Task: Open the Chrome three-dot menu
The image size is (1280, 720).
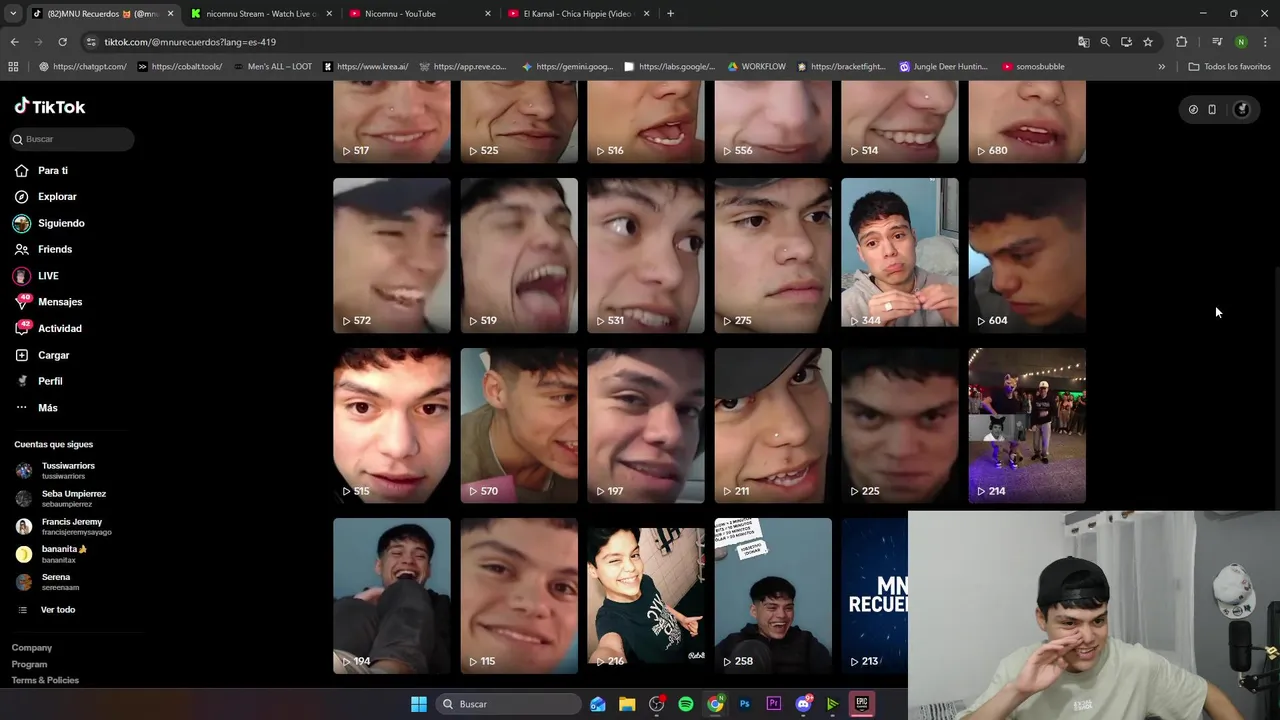Action: click(1266, 42)
